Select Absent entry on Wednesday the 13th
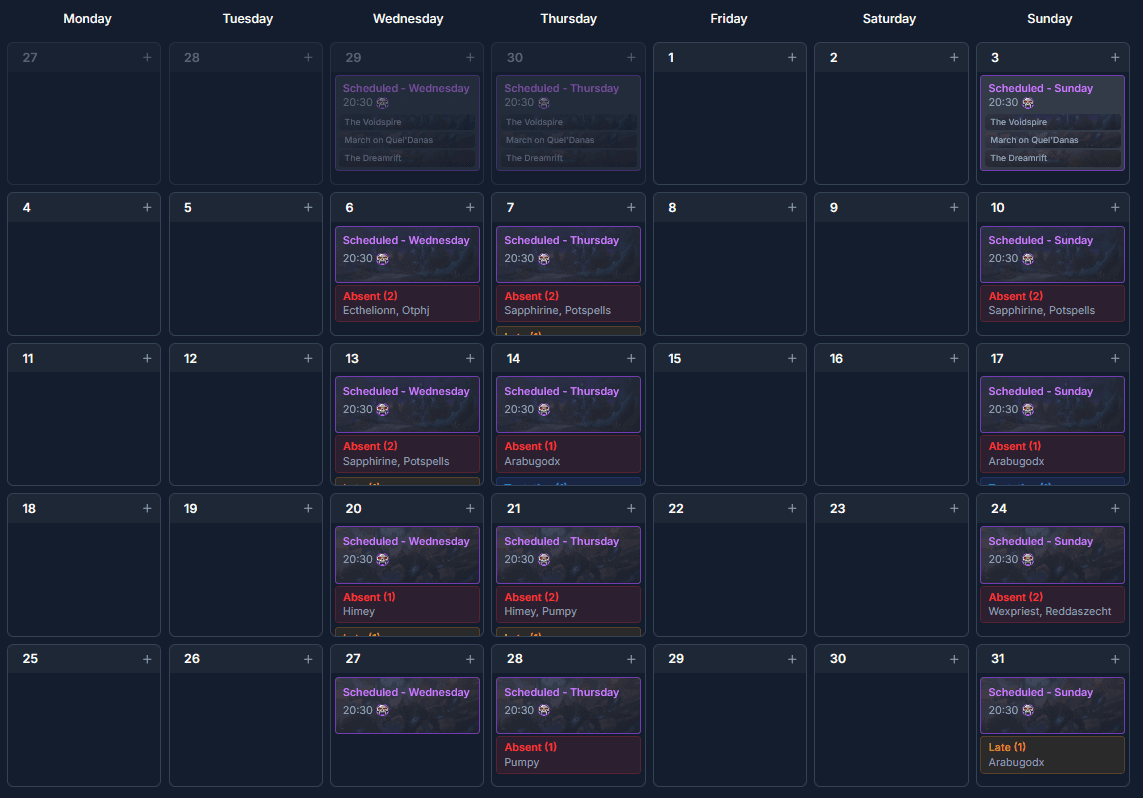 407,453
